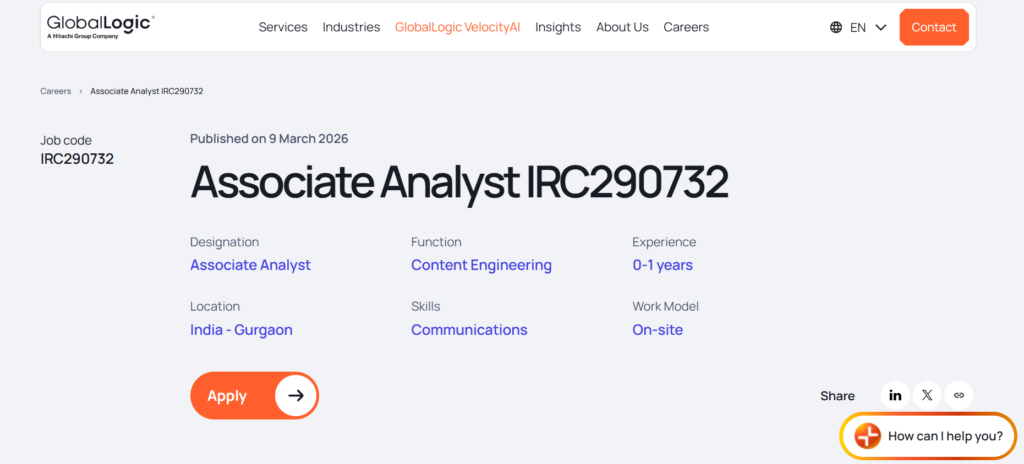The width and height of the screenshot is (1024, 464).
Task: Click the arrow icon on Apply button
Action: 296,395
